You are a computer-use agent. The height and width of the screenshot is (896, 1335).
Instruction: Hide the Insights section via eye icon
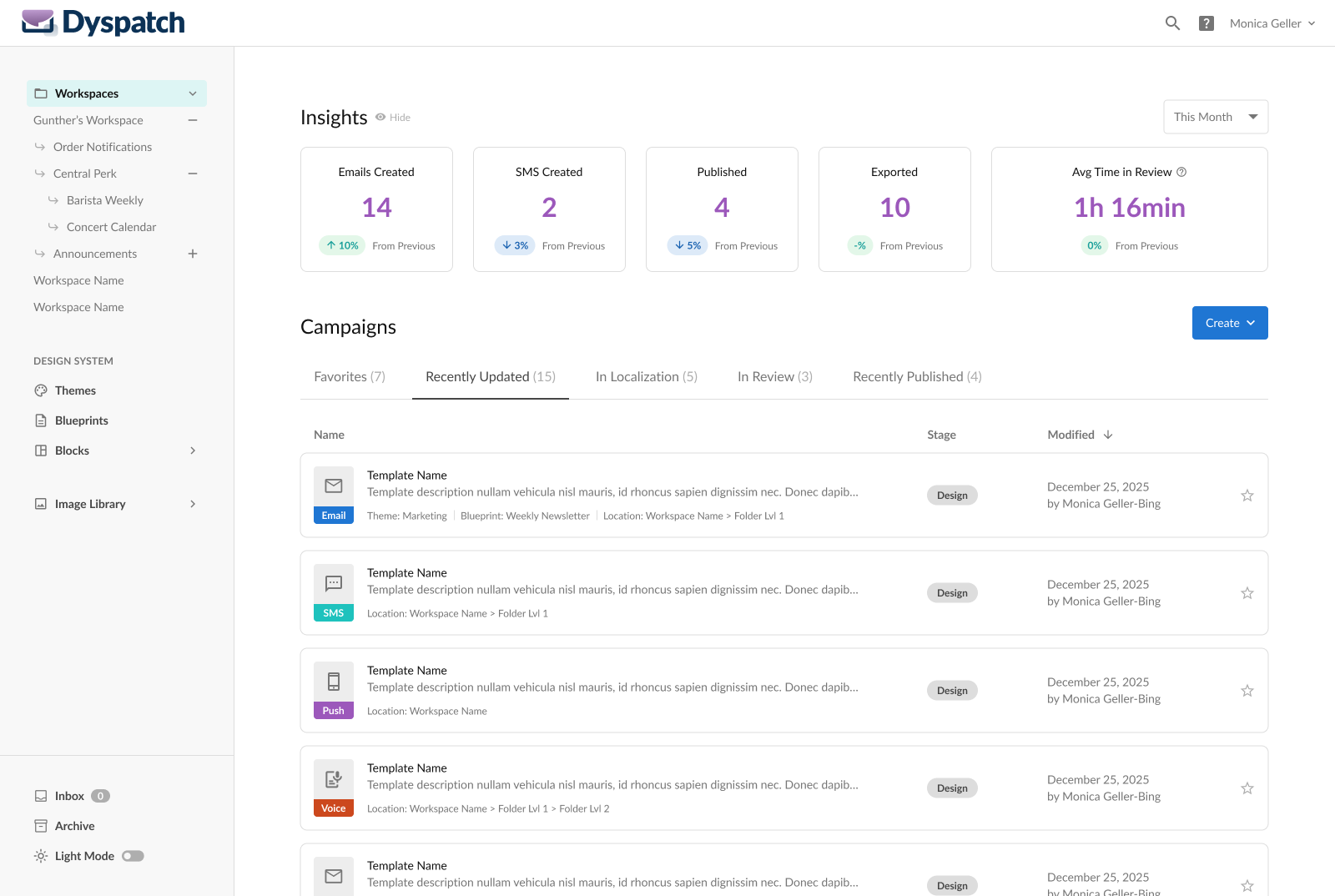coord(380,118)
